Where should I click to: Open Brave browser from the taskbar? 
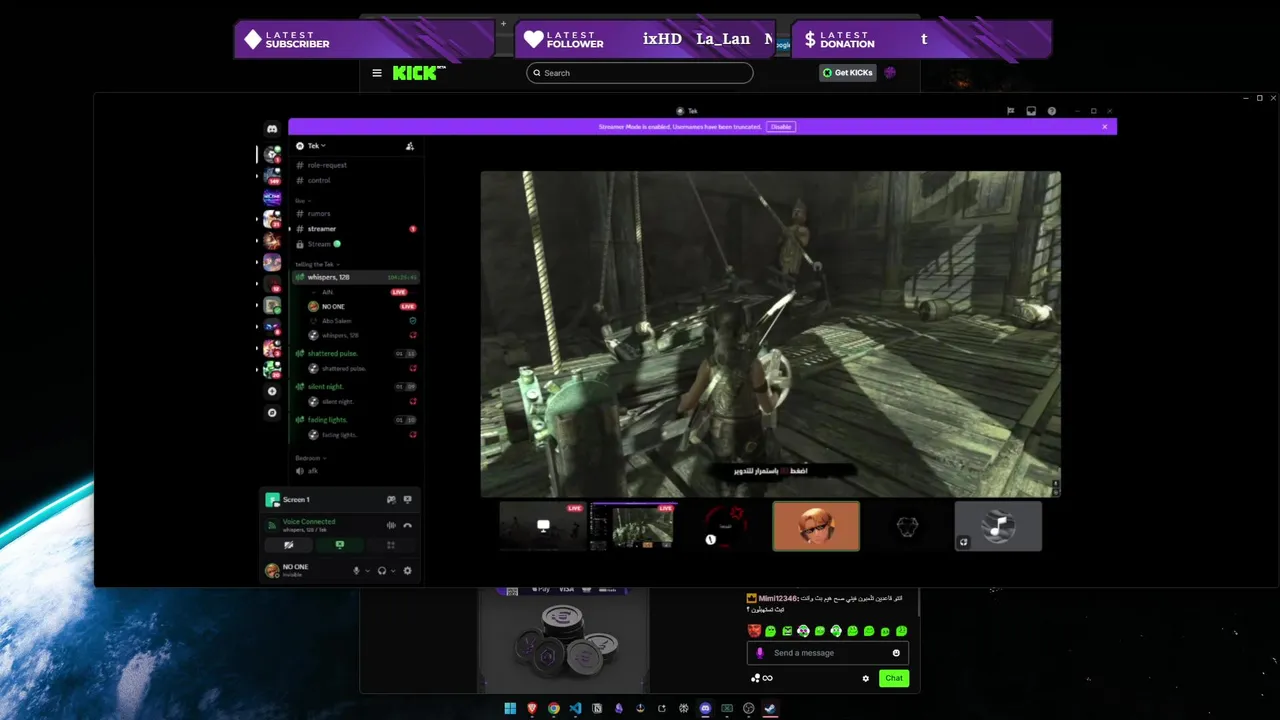coord(532,709)
